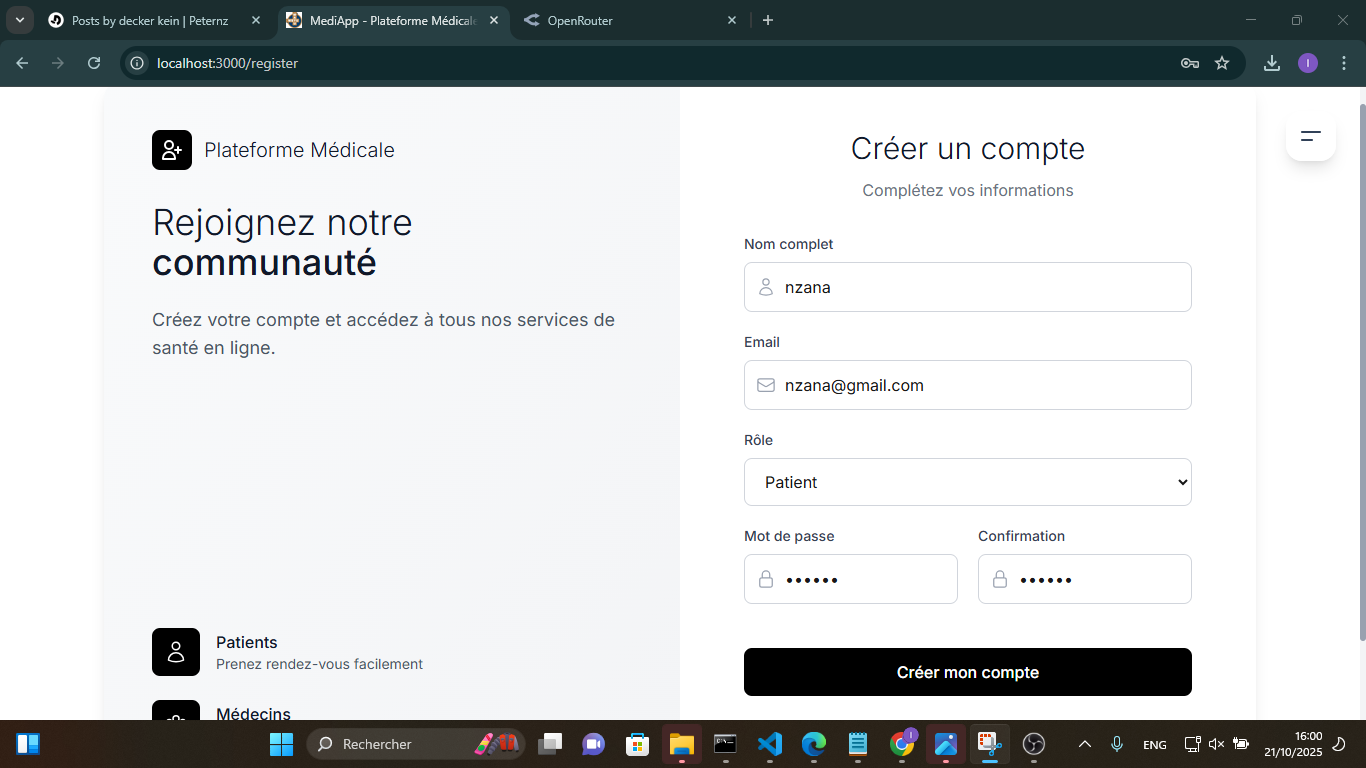Click the page vertical scrollbar
1366x768 pixels.
point(1361,370)
